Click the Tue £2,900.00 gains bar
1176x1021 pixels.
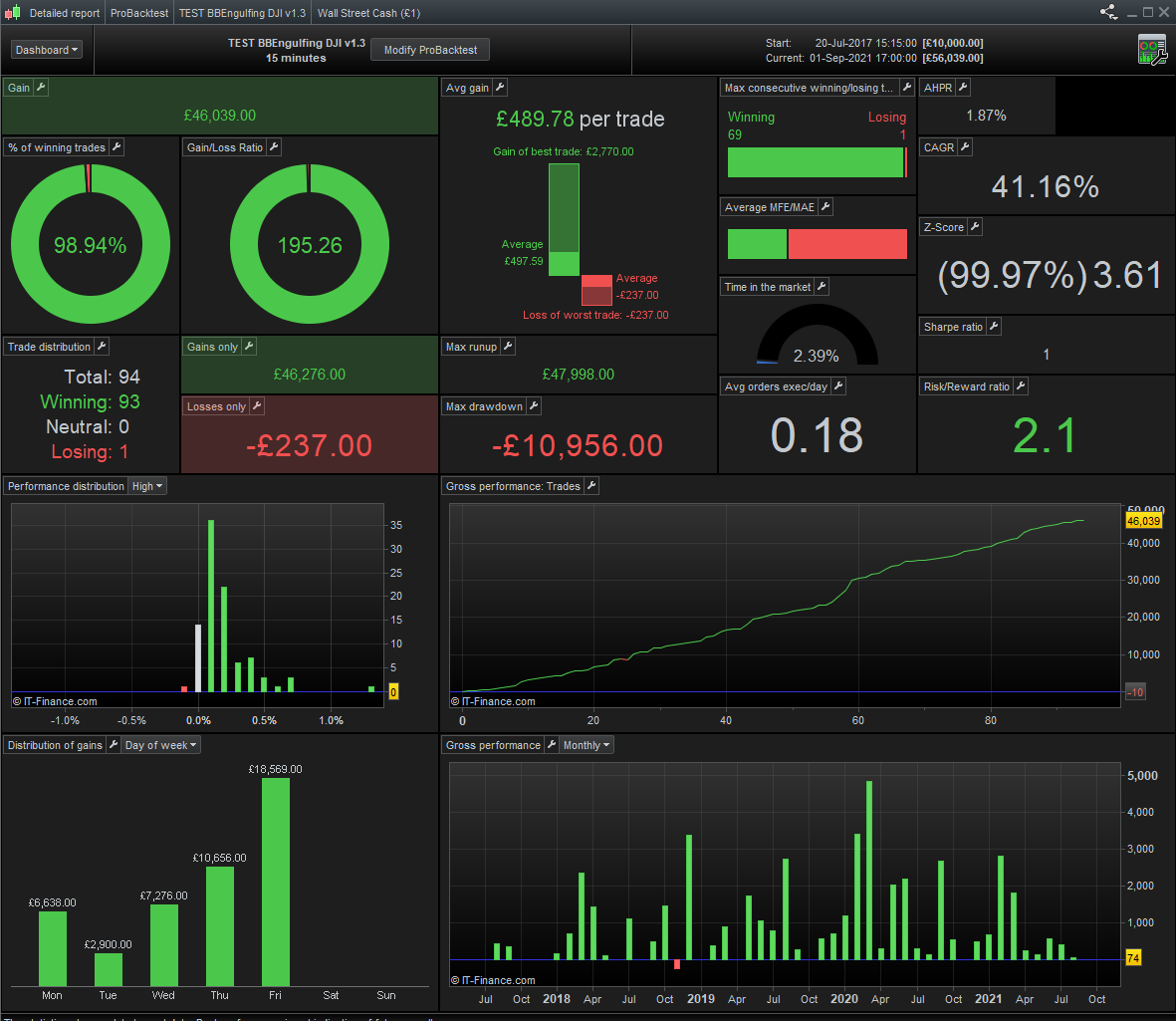(108, 969)
